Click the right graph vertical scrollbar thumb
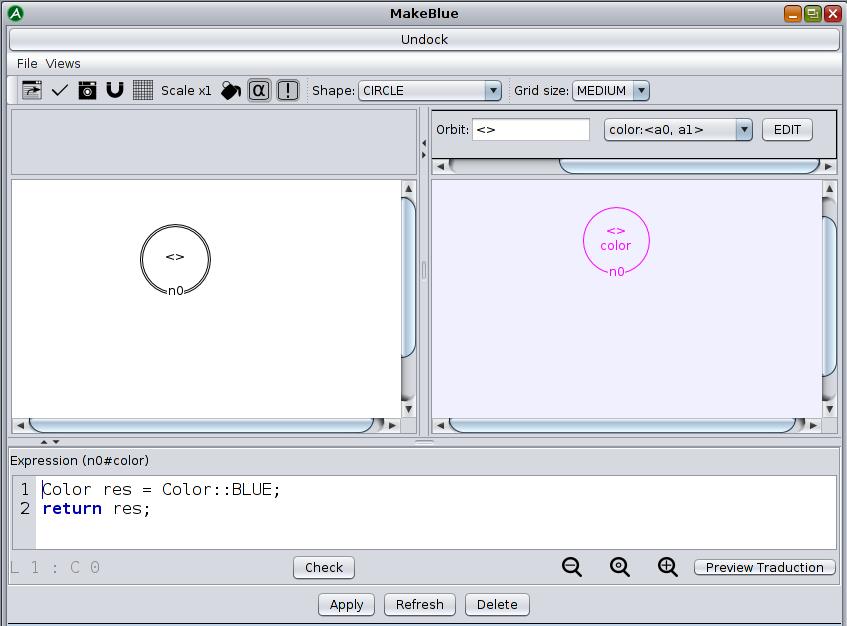 click(x=829, y=296)
